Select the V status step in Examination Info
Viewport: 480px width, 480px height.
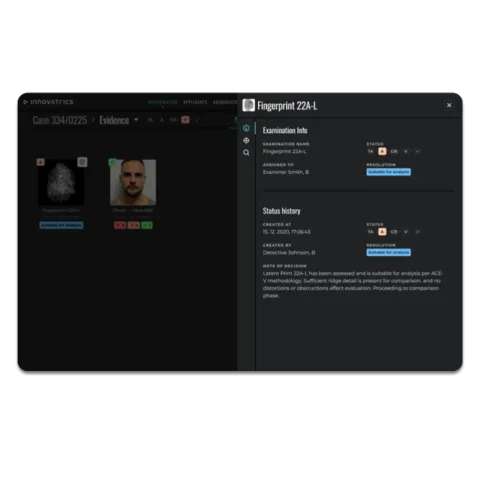[406, 151]
